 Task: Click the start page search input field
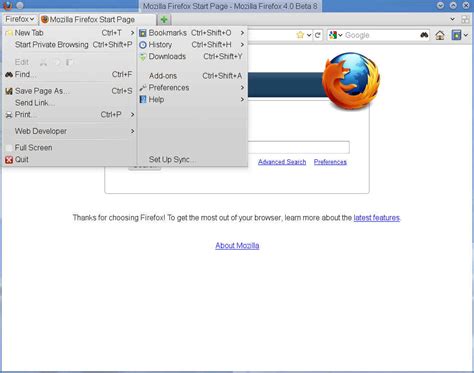[x=299, y=147]
